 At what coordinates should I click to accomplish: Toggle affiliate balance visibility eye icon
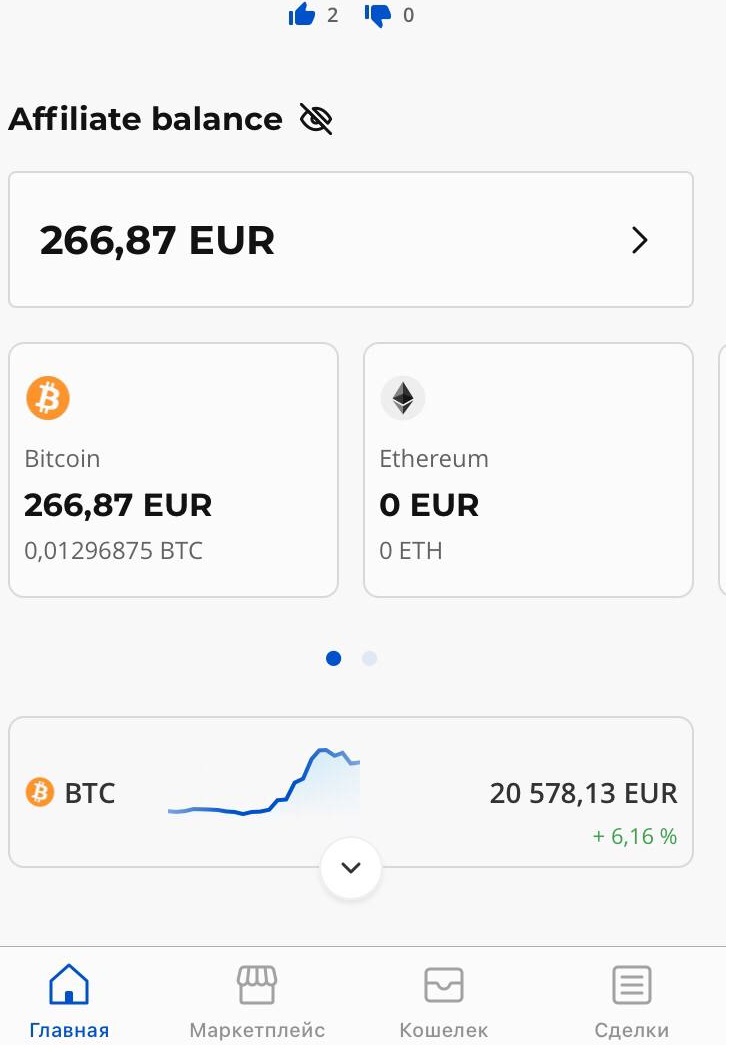(316, 120)
